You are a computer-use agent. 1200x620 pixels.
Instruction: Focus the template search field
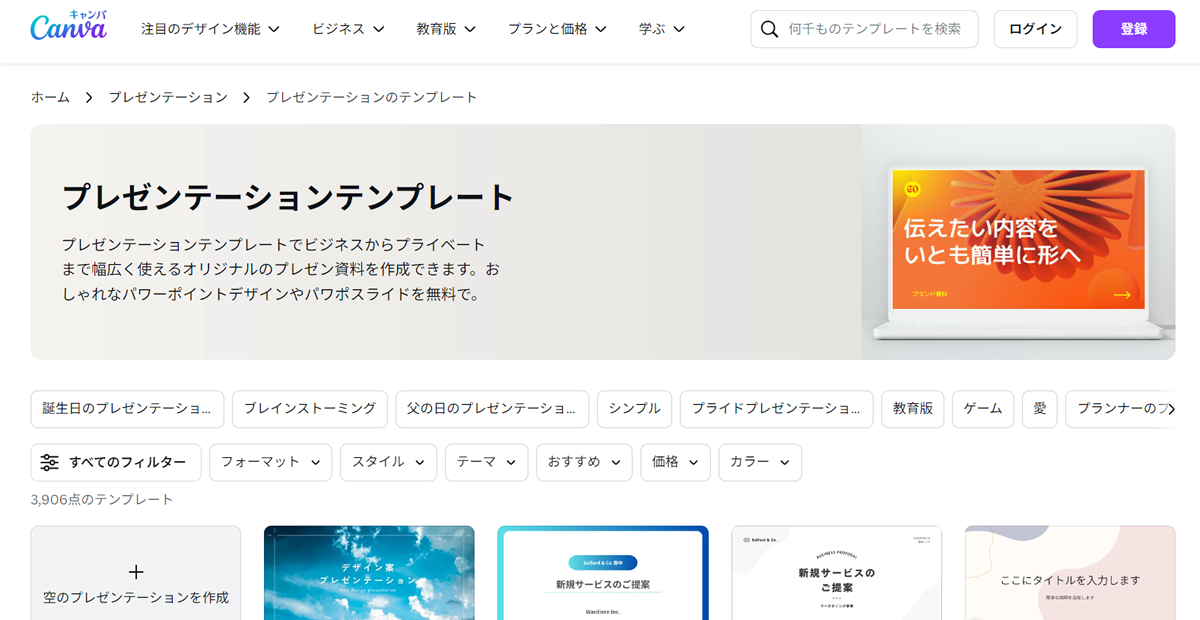point(864,29)
